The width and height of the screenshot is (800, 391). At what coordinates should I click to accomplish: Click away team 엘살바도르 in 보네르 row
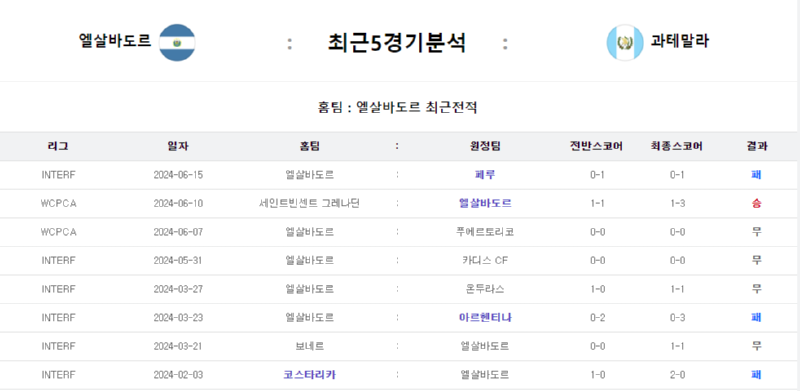[485, 347]
